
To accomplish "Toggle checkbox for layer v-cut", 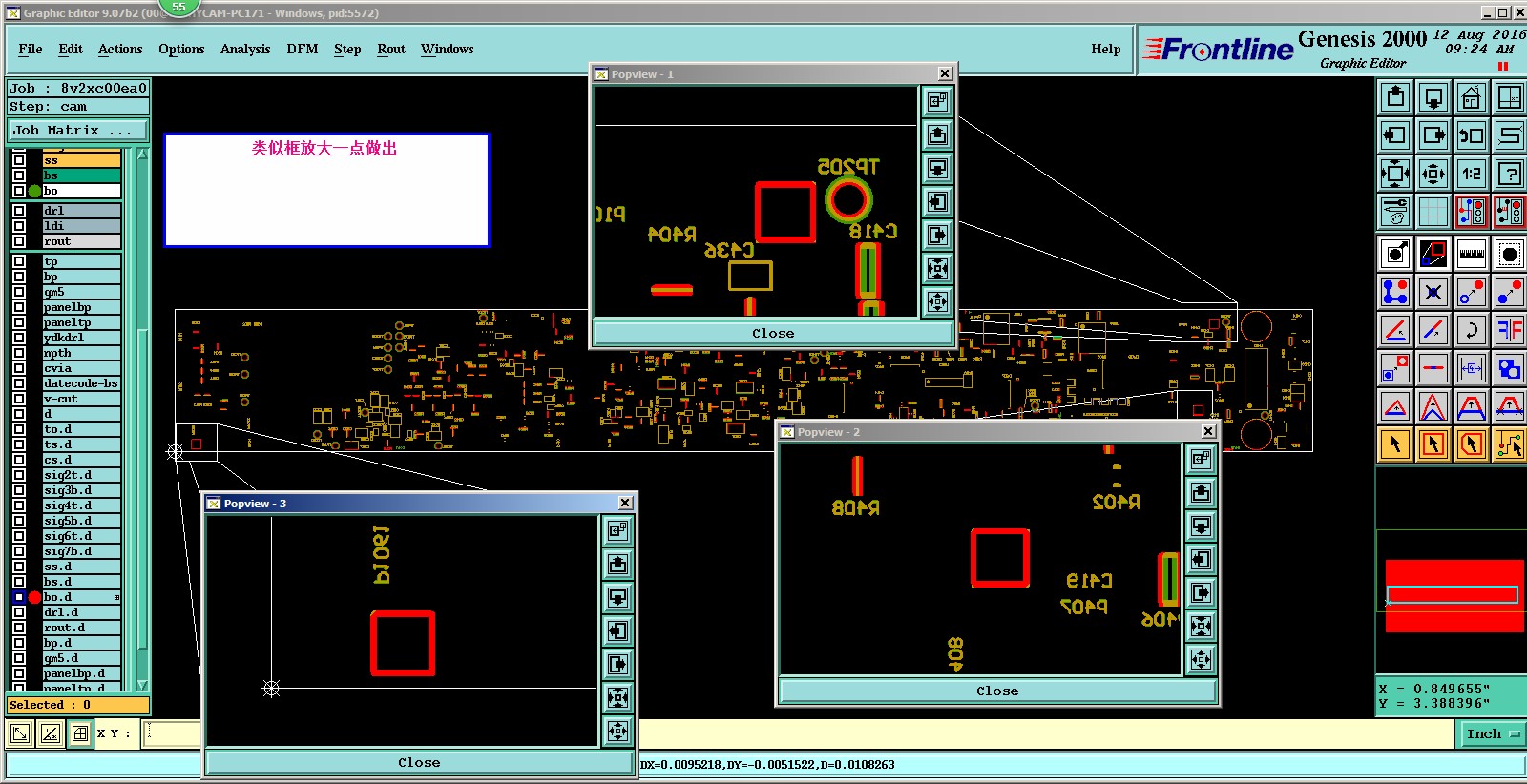I will pyautogui.click(x=19, y=399).
